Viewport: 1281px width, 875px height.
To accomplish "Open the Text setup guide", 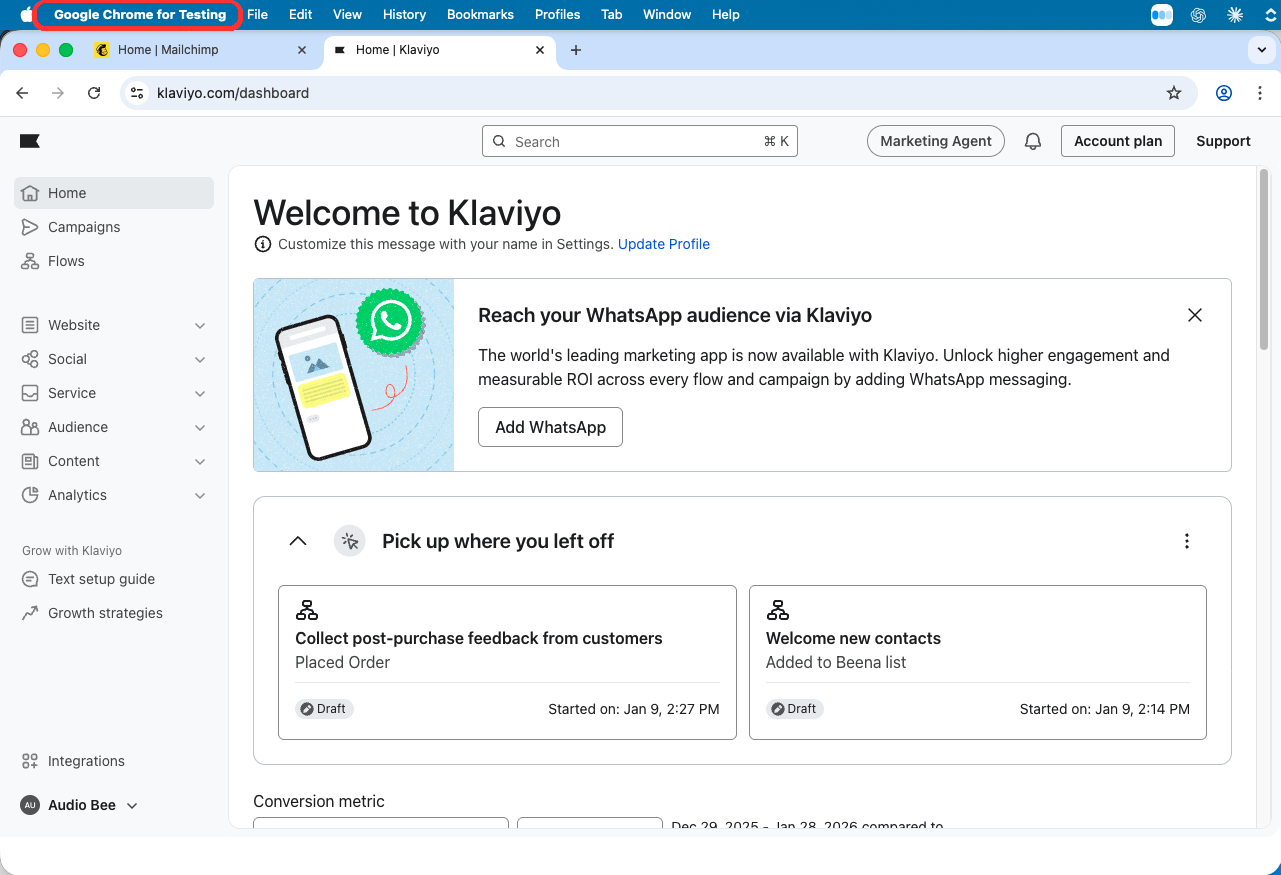I will coord(101,578).
